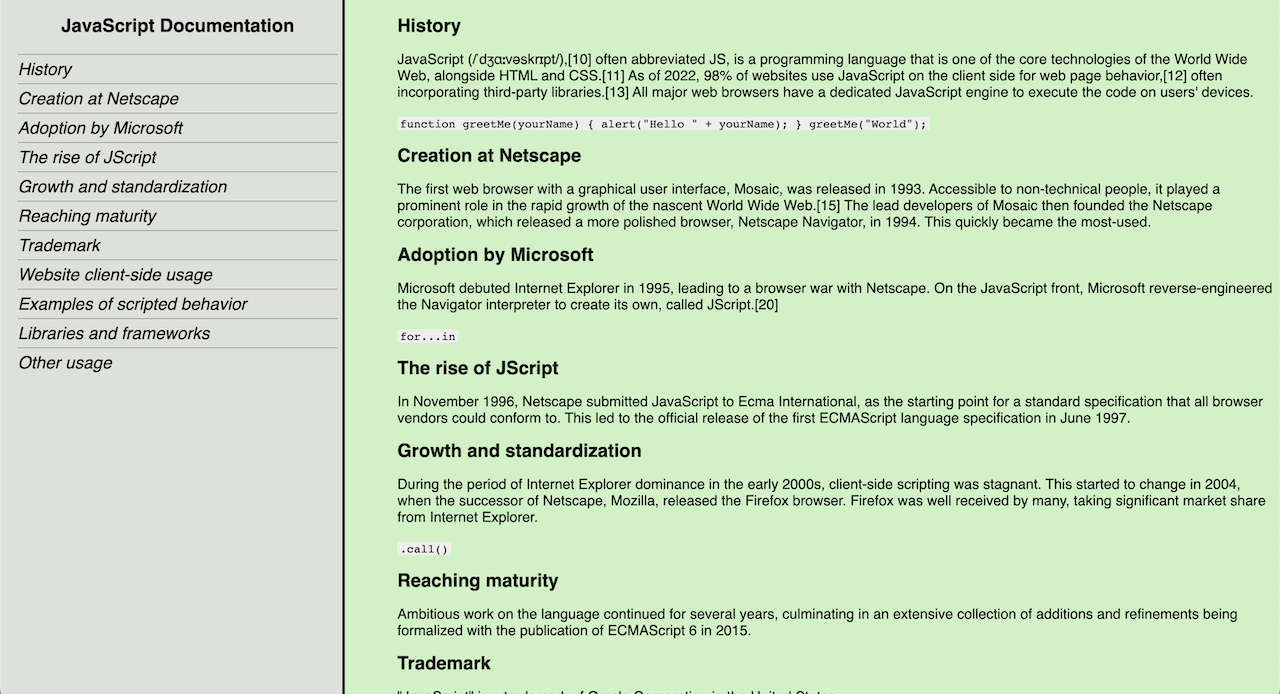The width and height of the screenshot is (1280, 694).
Task: Click the for...in code snippet
Action: coord(427,336)
